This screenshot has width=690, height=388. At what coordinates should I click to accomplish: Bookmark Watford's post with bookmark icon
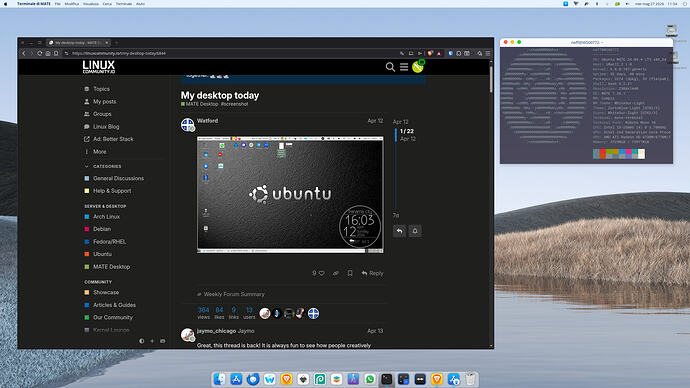pos(350,273)
